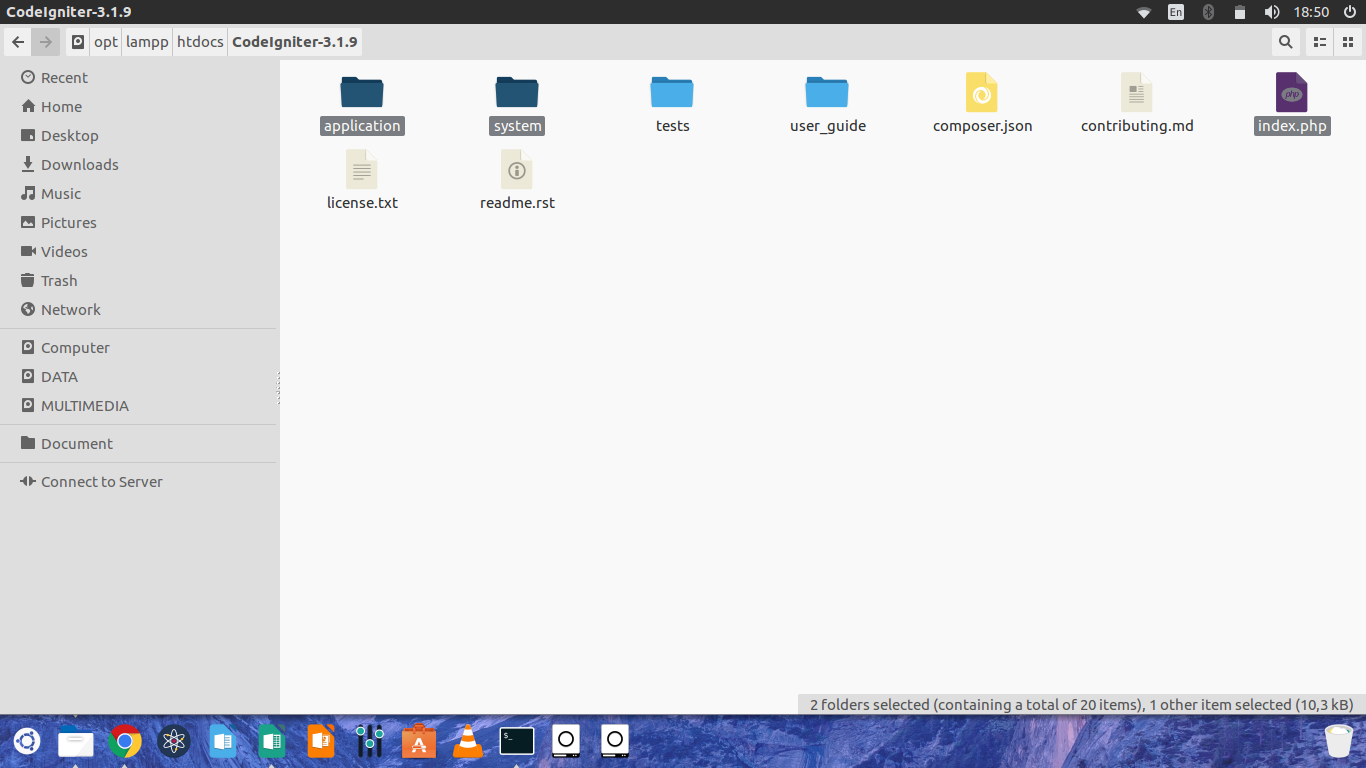1366x768 pixels.
Task: Open VLC media player from the dock
Action: point(467,741)
